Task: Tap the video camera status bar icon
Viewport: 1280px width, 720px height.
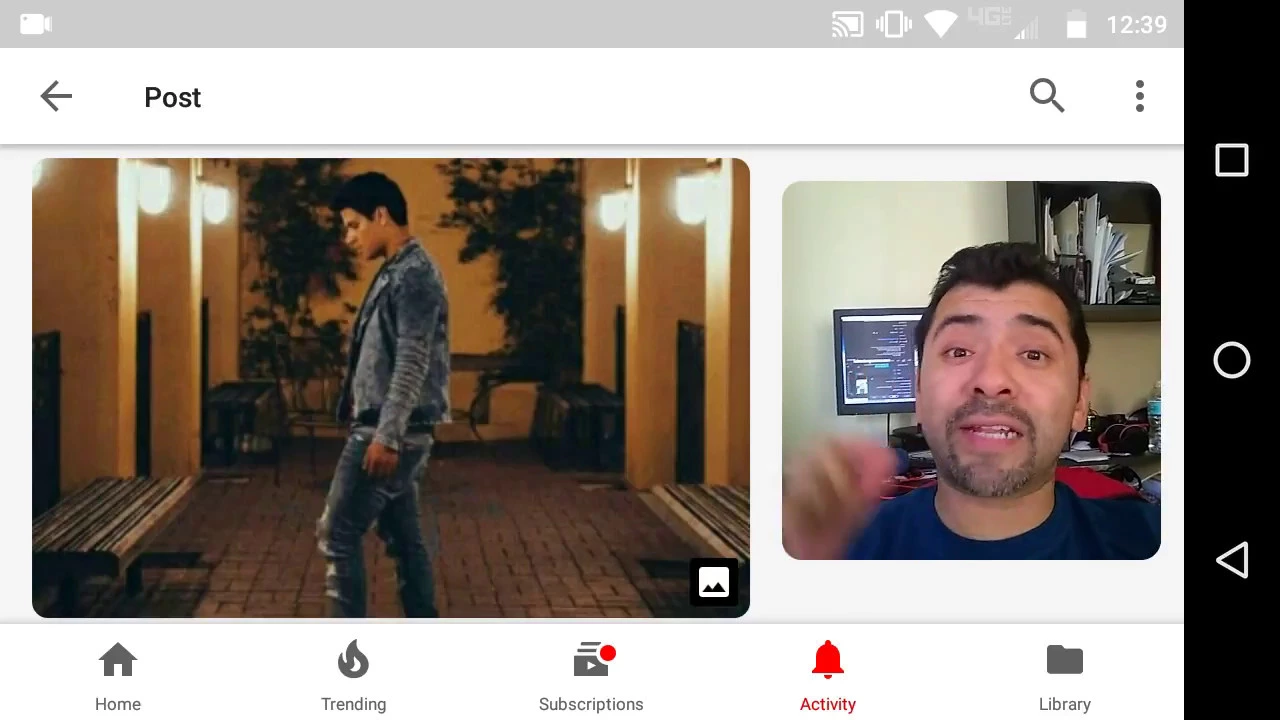Action: pyautogui.click(x=35, y=24)
